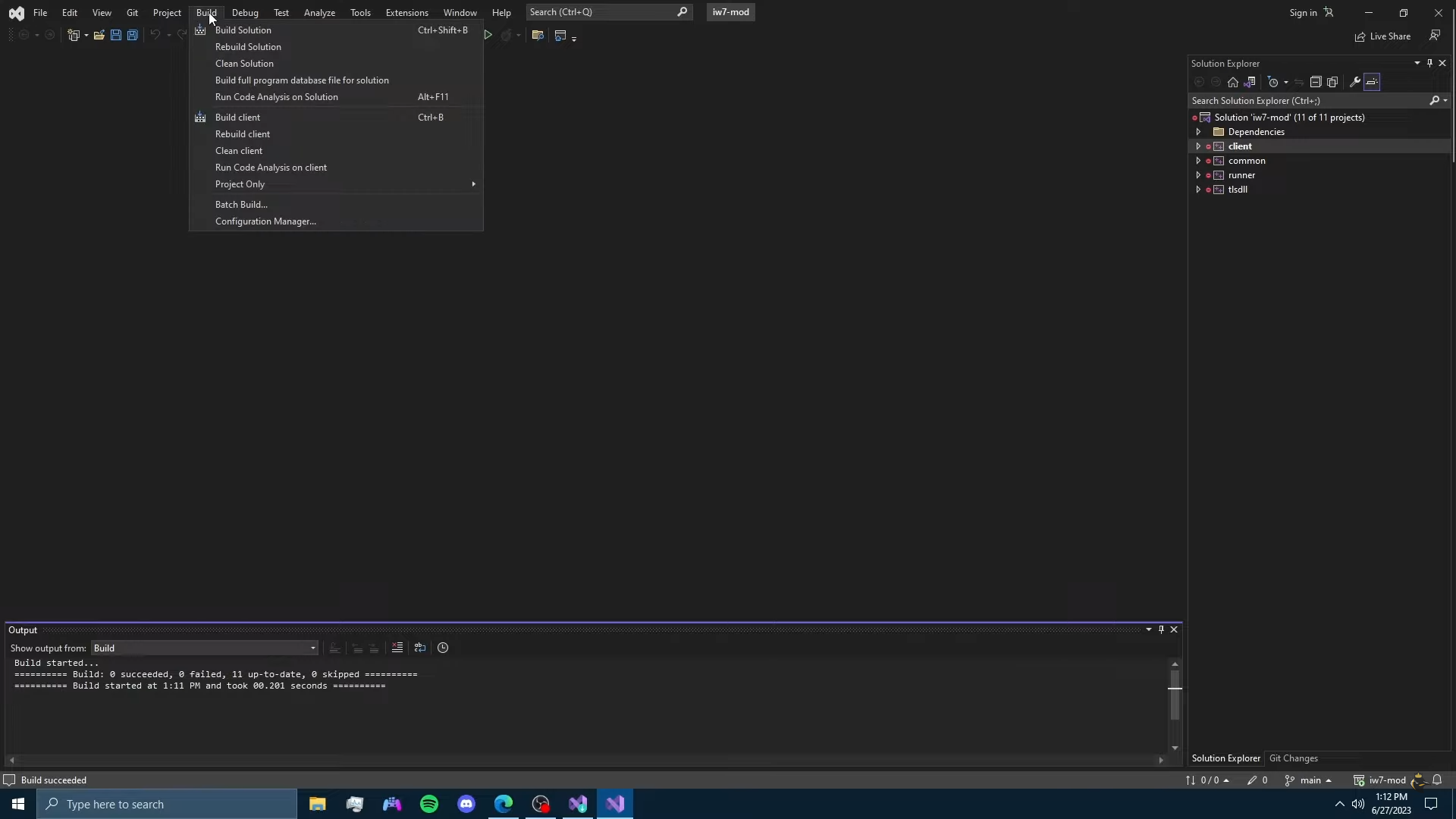Image resolution: width=1456 pixels, height=819 pixels.
Task: Open 'Show output from' Build dropdown
Action: (205, 648)
